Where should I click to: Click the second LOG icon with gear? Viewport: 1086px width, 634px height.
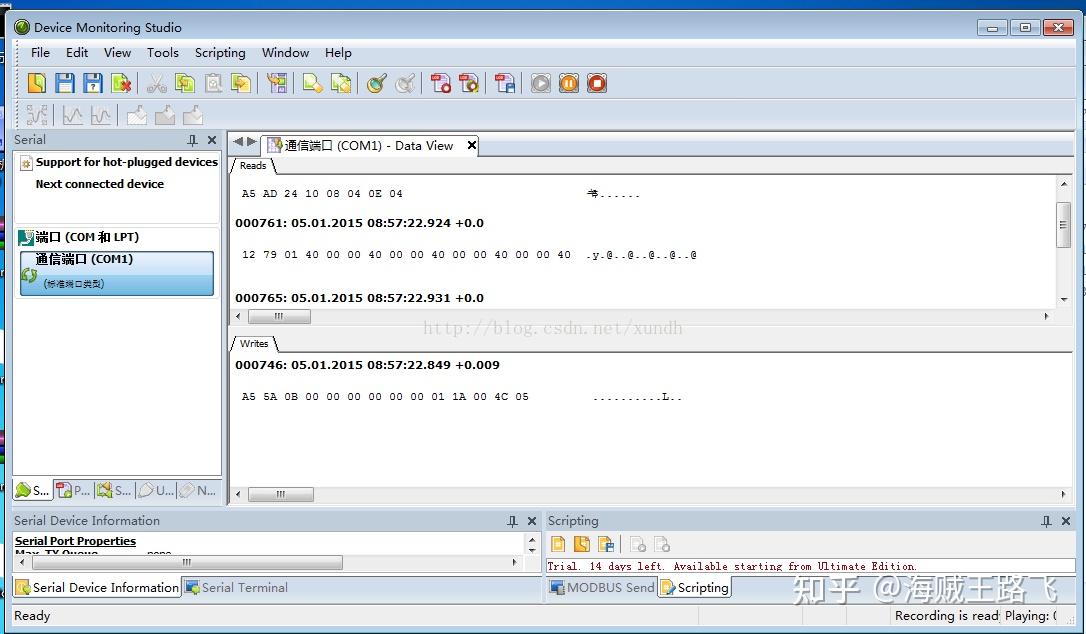[469, 83]
